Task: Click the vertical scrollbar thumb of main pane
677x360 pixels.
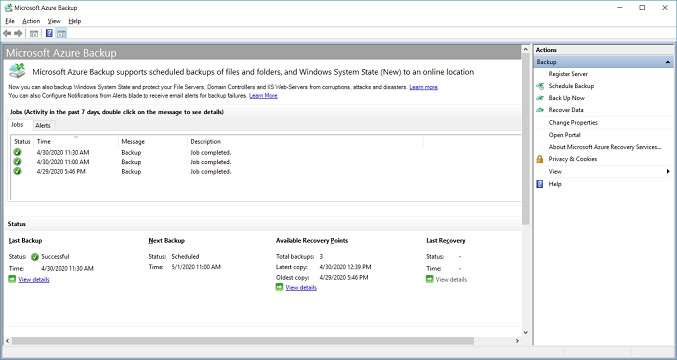Action: [525, 139]
